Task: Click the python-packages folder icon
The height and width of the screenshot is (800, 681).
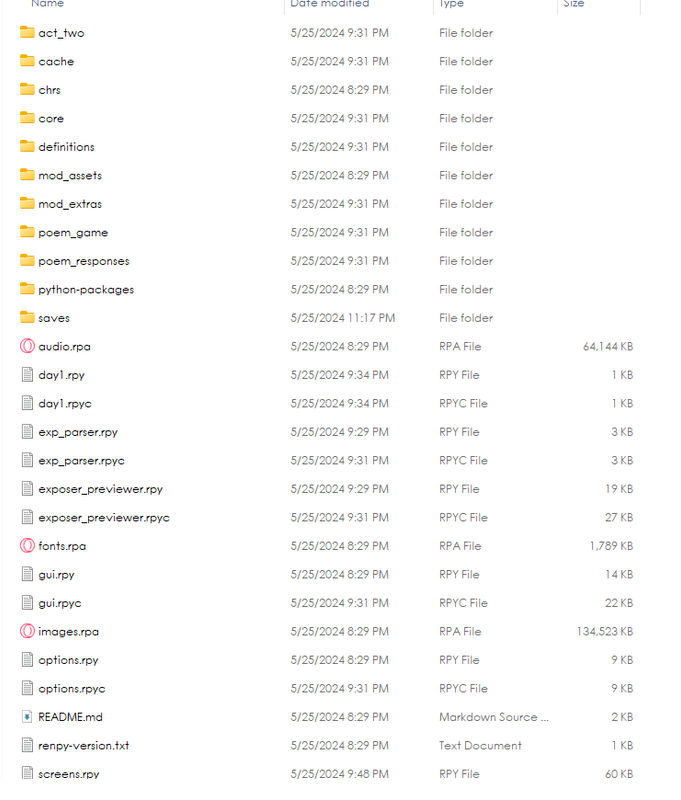Action: point(27,289)
